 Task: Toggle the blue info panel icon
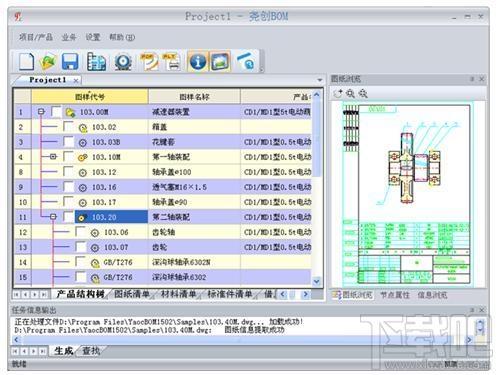click(x=198, y=62)
